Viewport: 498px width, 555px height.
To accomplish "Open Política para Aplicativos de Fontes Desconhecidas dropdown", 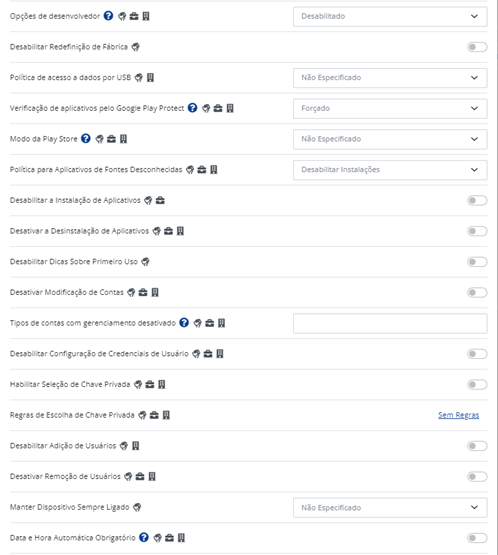I will [390, 170].
